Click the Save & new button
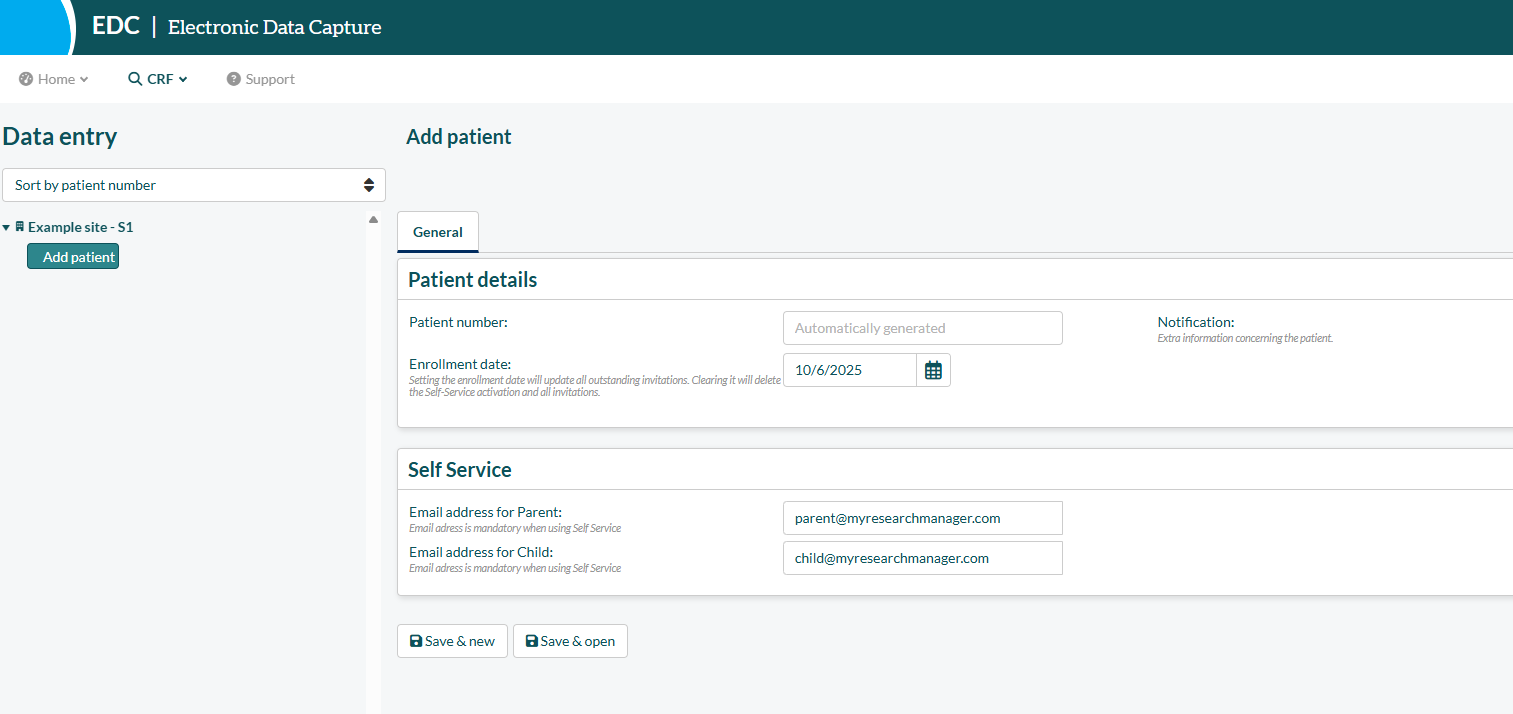 coord(452,641)
